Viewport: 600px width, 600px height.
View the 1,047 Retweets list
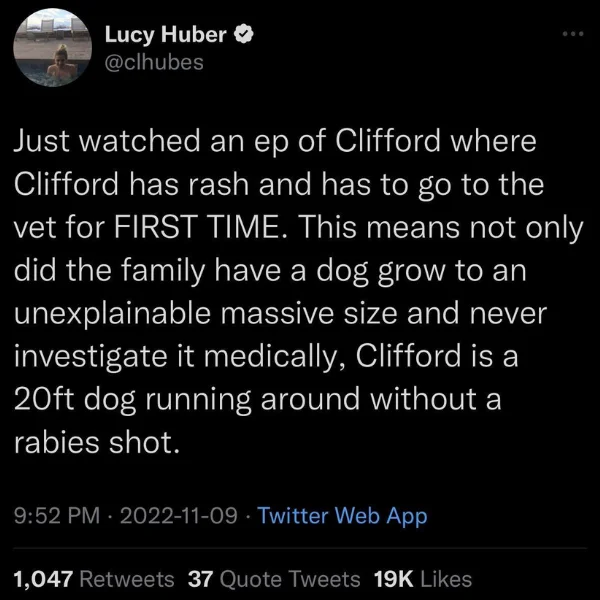coord(94,579)
